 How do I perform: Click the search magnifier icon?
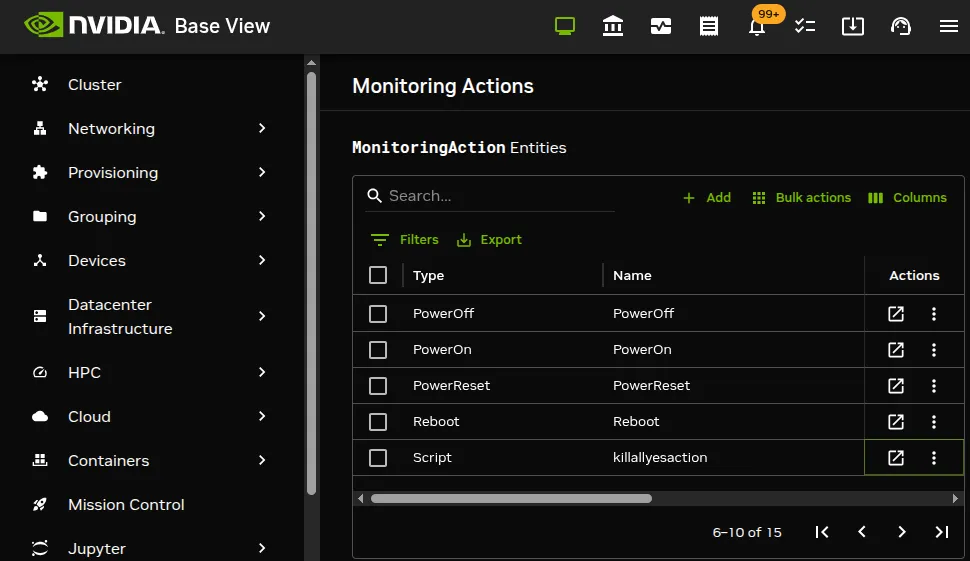tap(374, 196)
